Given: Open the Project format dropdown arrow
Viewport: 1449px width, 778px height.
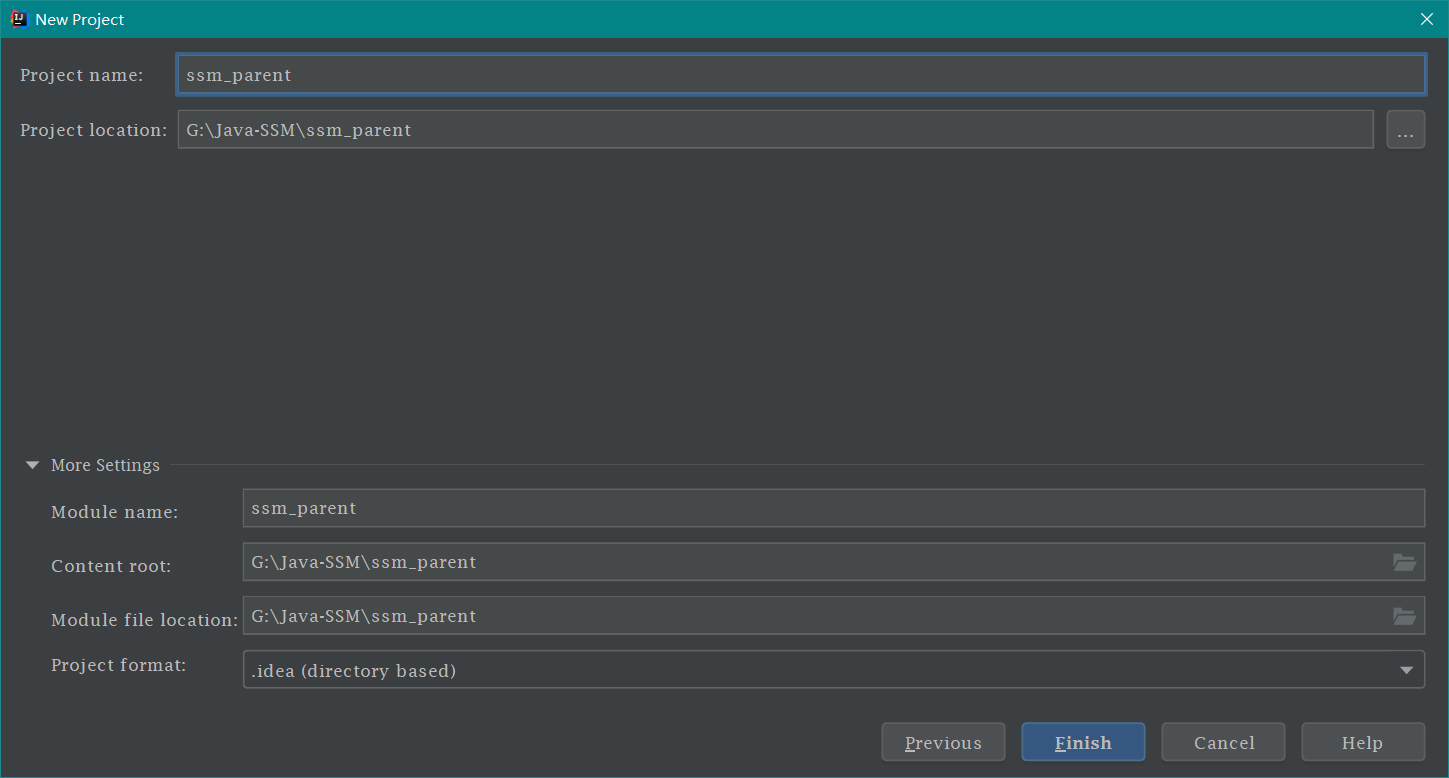Looking at the screenshot, I should [1406, 670].
